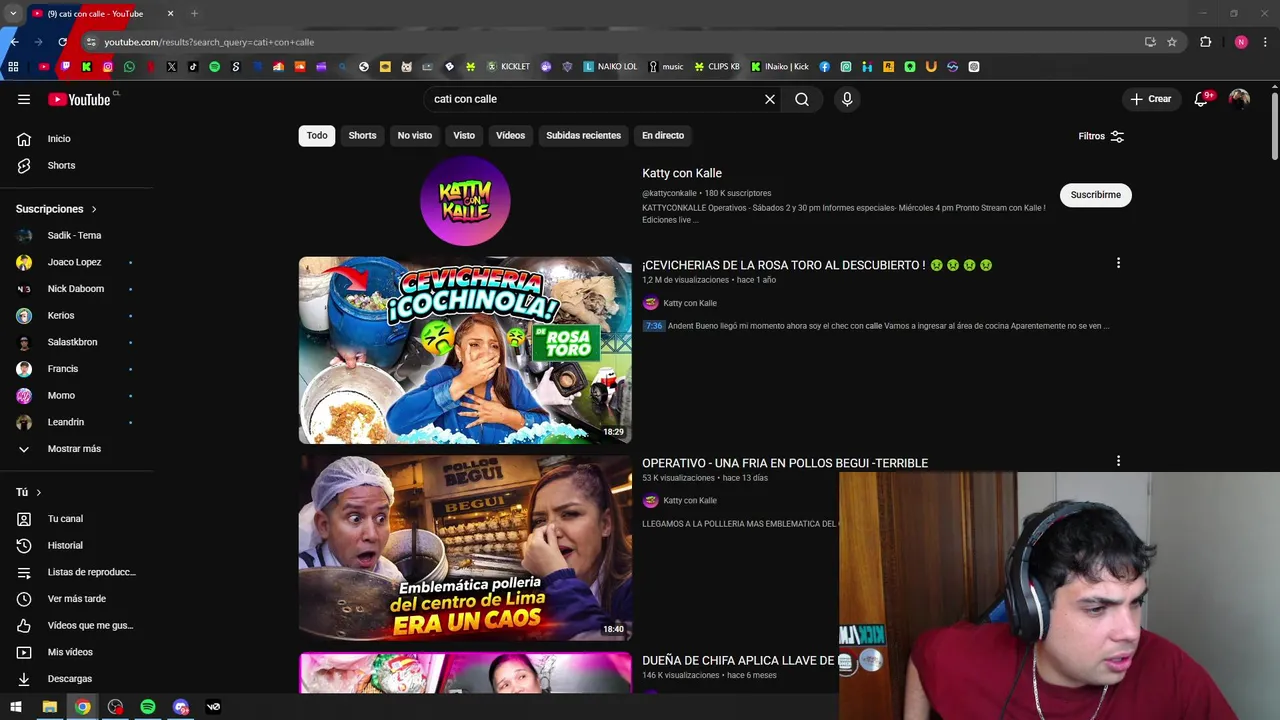Viewport: 1280px width, 720px height.
Task: Open the CLIPS KB bookmark
Action: pyautogui.click(x=717, y=67)
